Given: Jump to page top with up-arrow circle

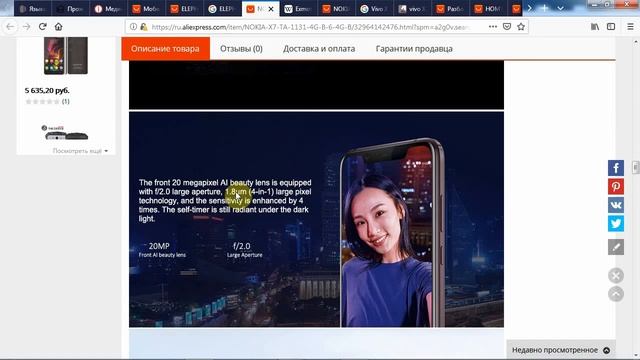Looking at the screenshot, I should click(616, 294).
